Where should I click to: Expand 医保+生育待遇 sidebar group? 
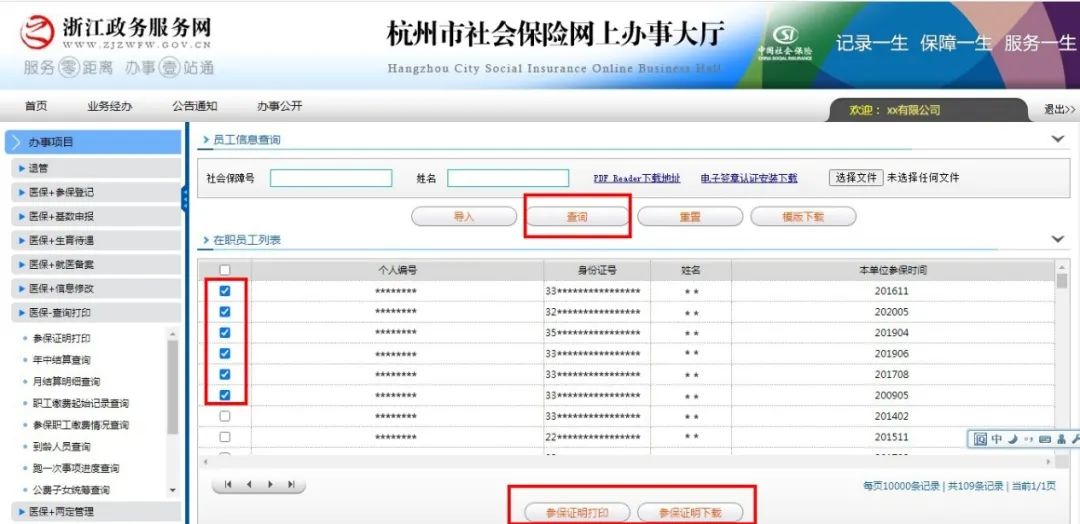pyautogui.click(x=96, y=240)
